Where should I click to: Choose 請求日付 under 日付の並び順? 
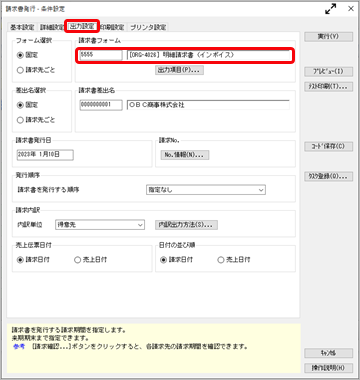pos(177,260)
